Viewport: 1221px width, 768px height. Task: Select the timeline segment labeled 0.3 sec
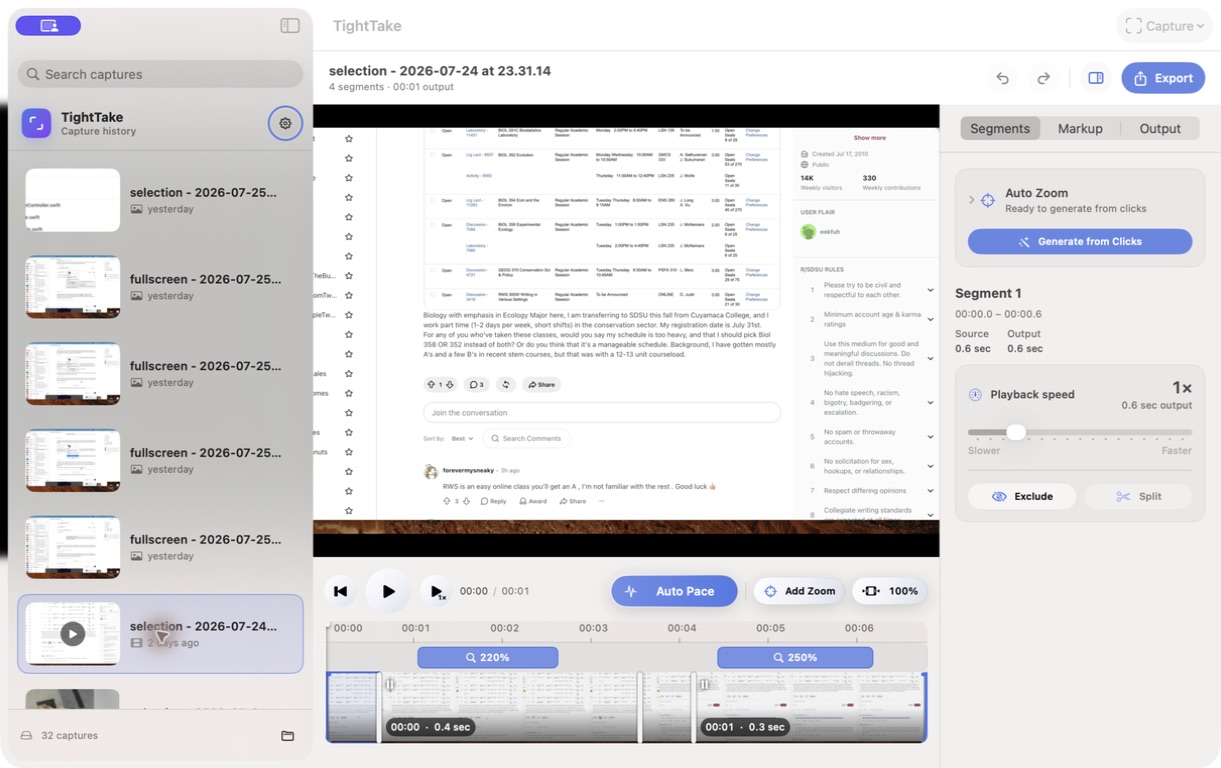point(810,707)
